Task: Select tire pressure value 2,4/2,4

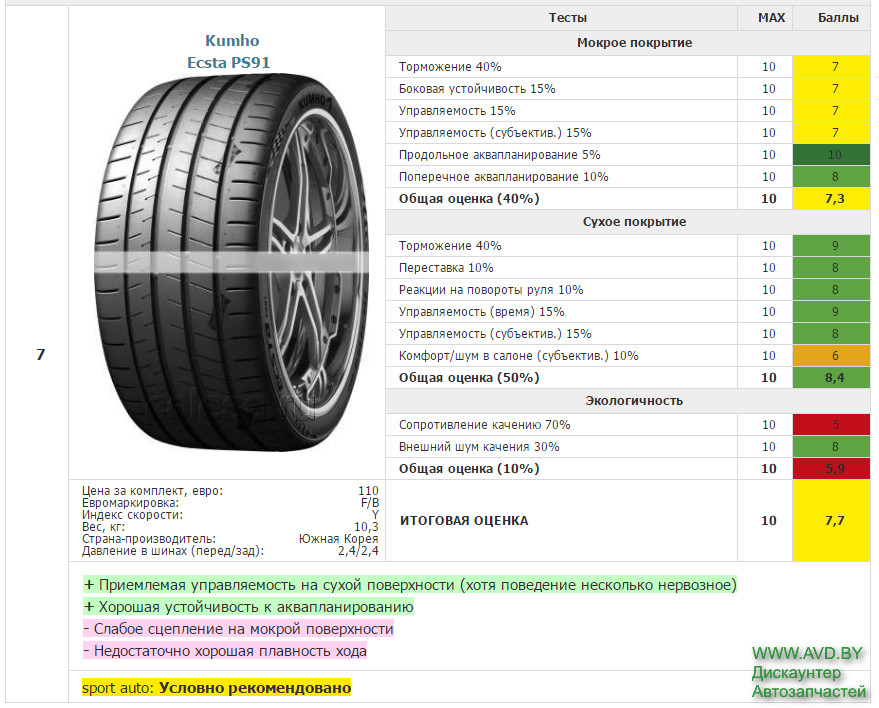Action: pyautogui.click(x=358, y=550)
